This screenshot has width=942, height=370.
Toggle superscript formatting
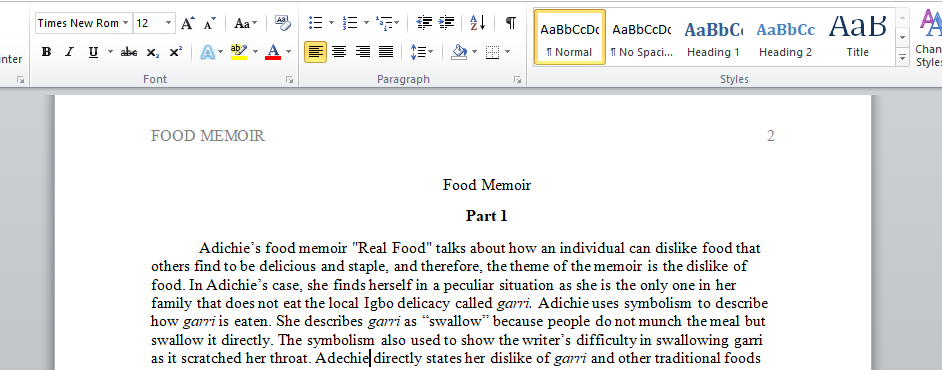[x=175, y=52]
